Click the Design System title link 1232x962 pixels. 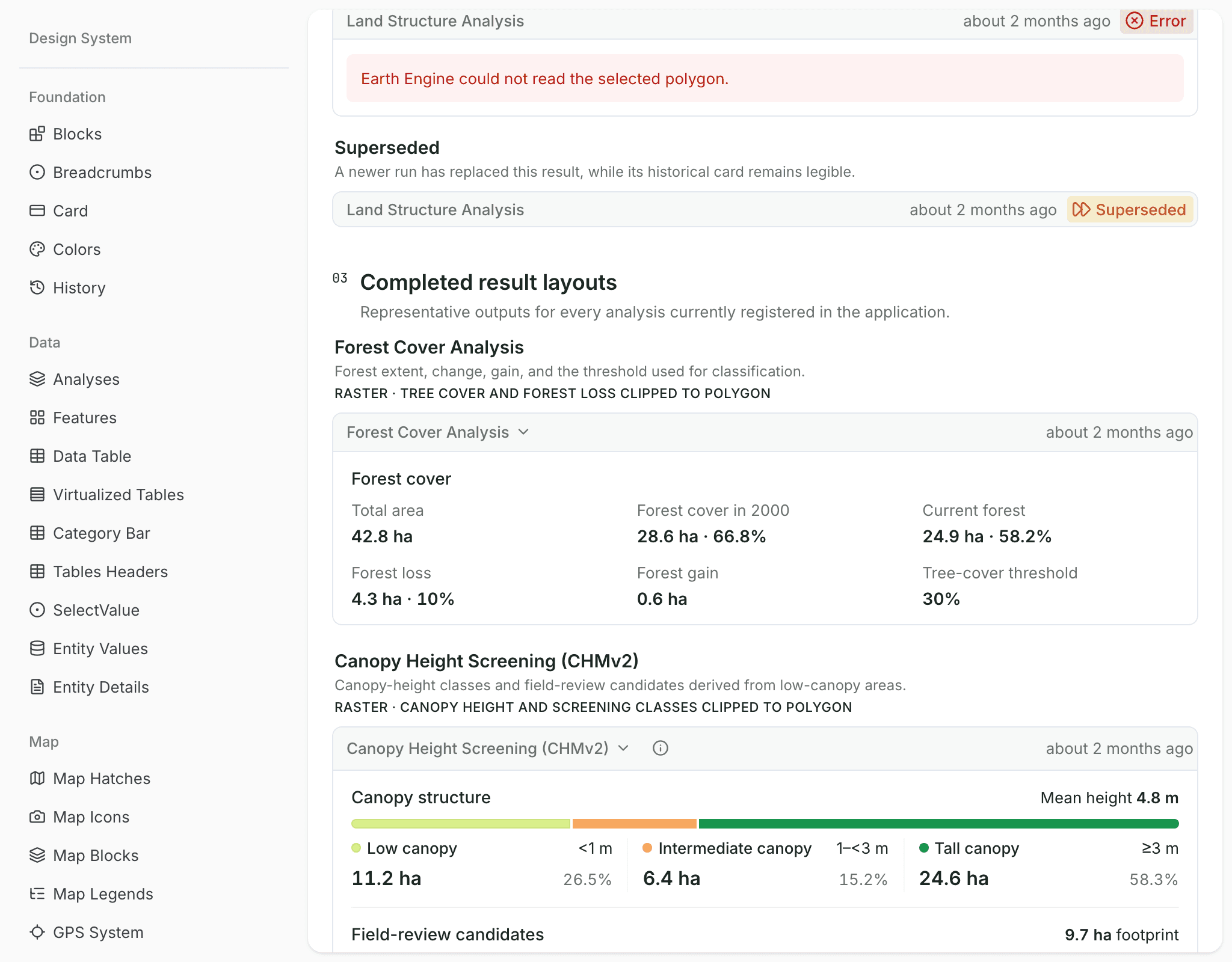(81, 38)
